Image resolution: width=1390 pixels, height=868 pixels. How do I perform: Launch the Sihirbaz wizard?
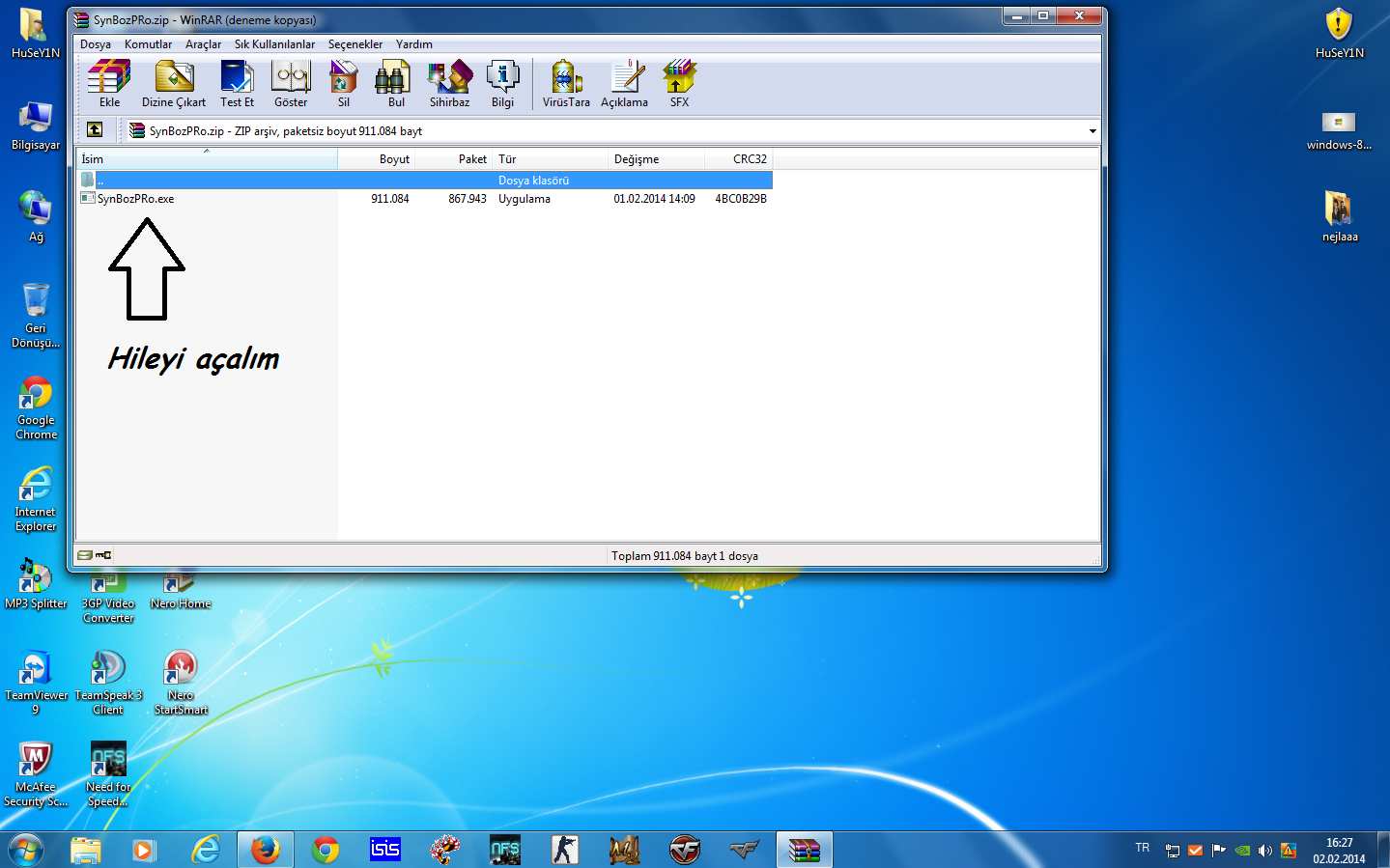coord(449,84)
